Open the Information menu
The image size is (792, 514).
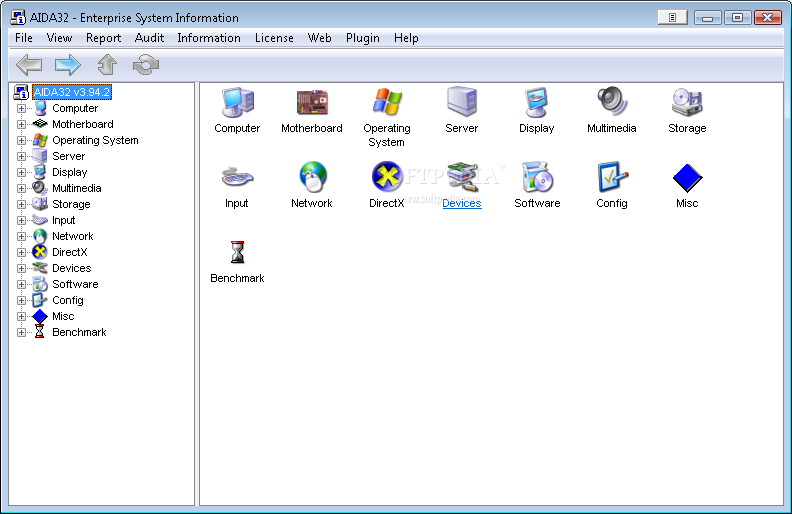click(x=209, y=38)
